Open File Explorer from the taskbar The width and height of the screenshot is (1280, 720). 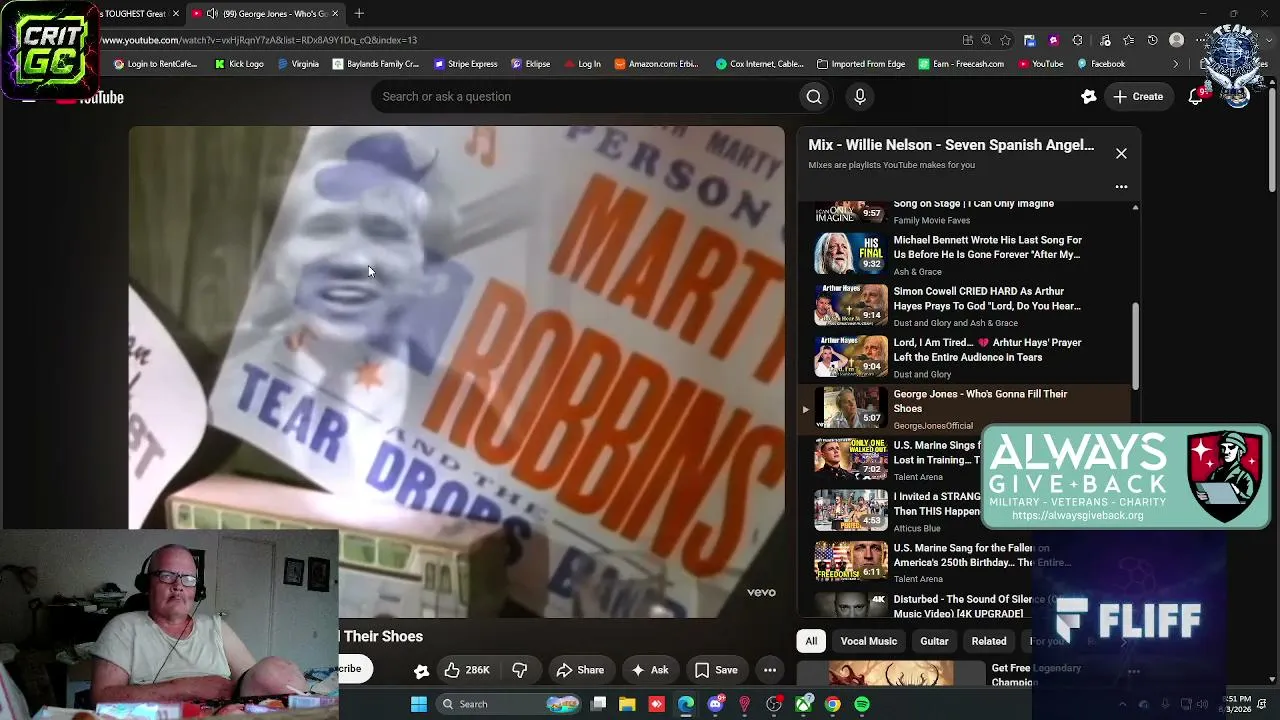tap(627, 704)
